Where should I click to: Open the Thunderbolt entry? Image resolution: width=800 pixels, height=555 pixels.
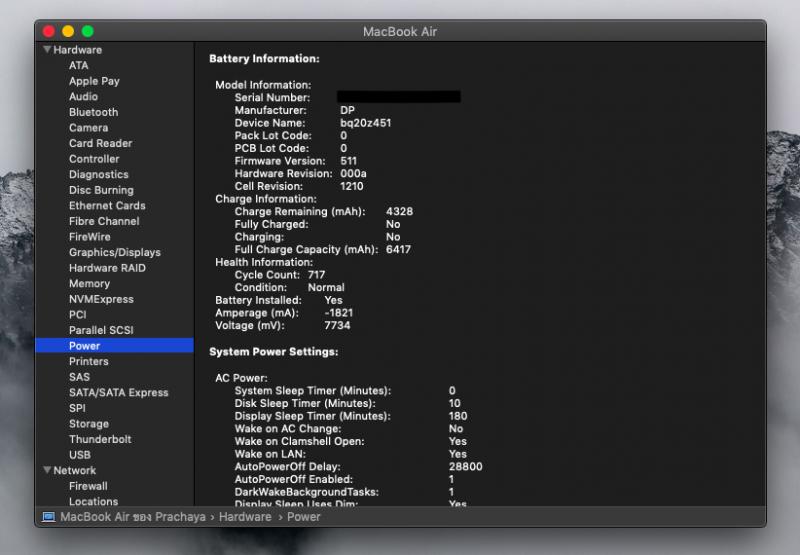[x=100, y=439]
